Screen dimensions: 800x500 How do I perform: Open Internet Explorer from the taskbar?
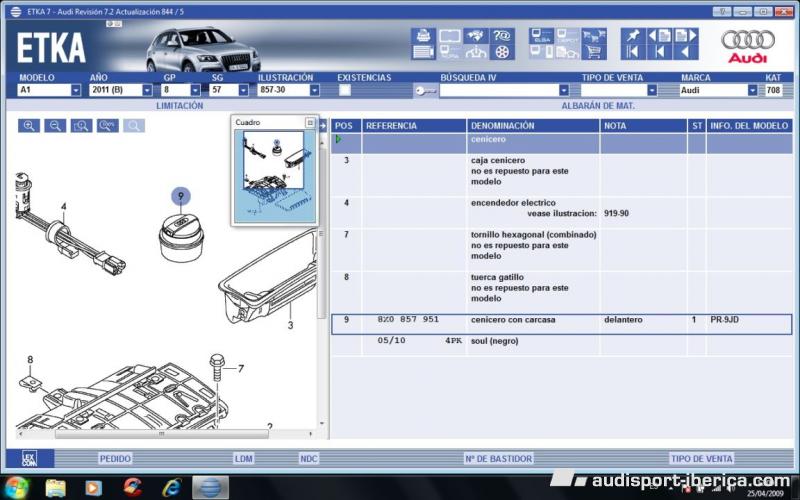coord(171,488)
